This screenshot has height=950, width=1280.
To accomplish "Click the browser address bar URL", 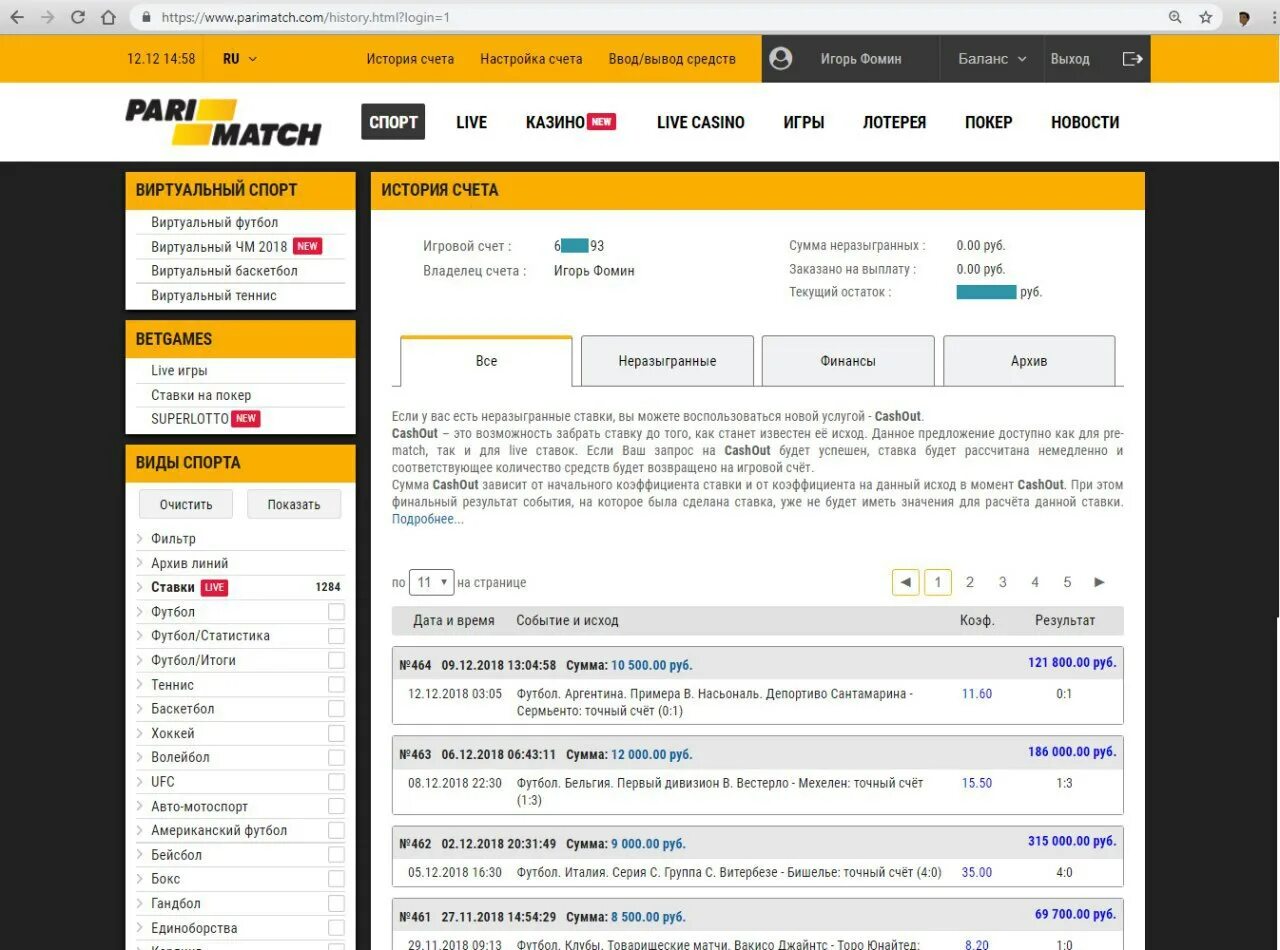I will [x=305, y=17].
